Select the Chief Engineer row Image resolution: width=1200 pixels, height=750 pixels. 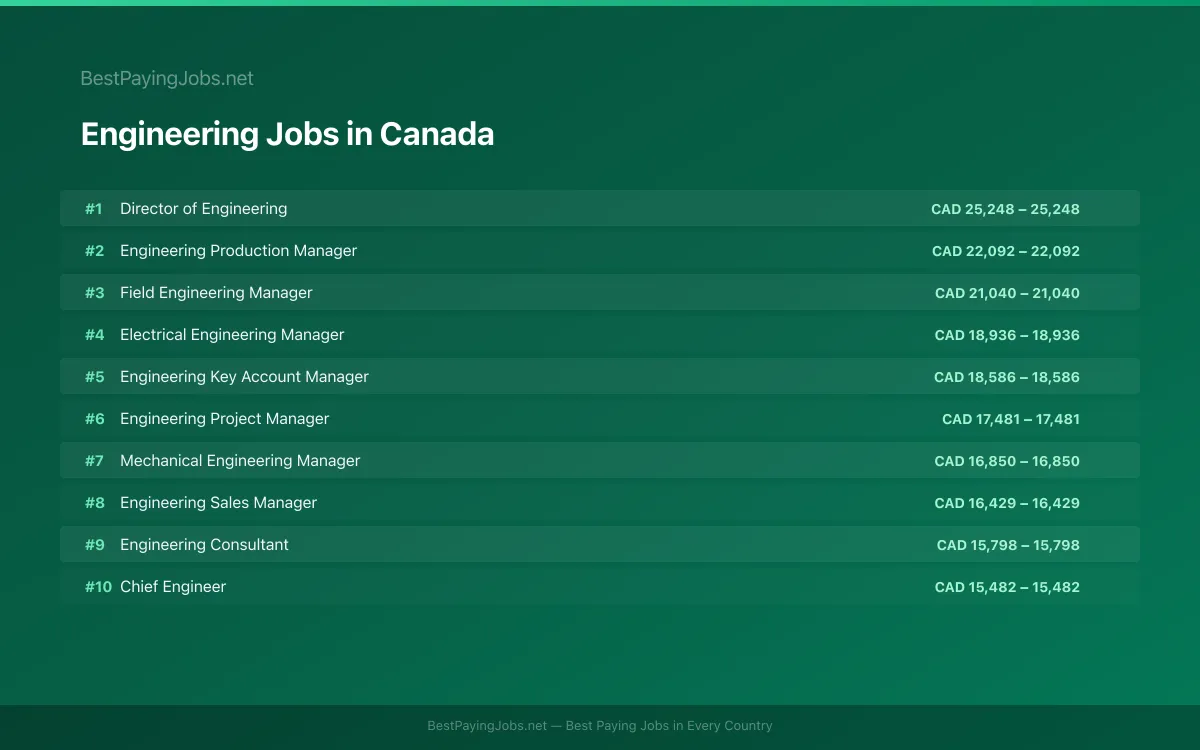[600, 586]
